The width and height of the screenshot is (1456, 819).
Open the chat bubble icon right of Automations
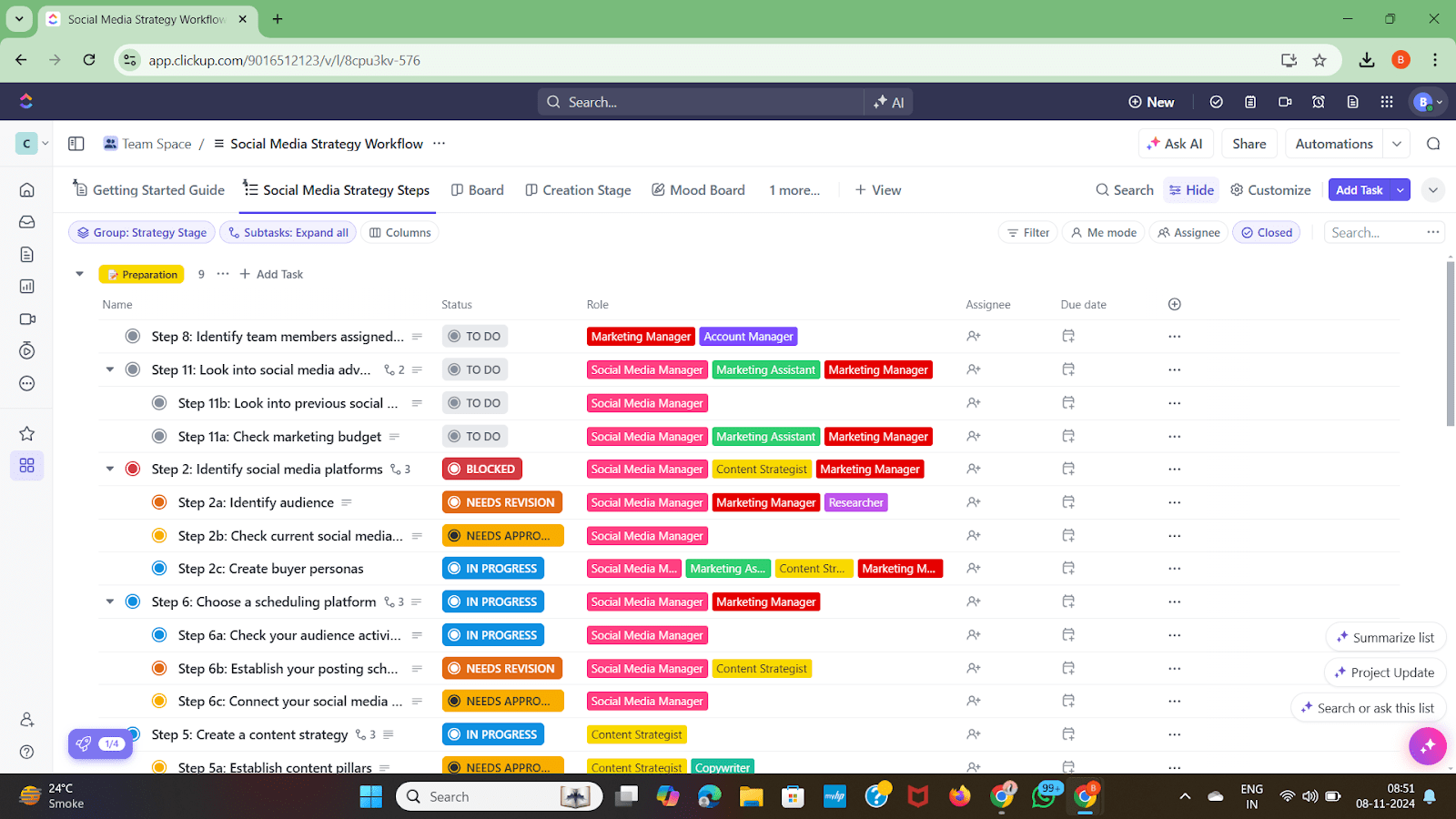tap(1433, 144)
